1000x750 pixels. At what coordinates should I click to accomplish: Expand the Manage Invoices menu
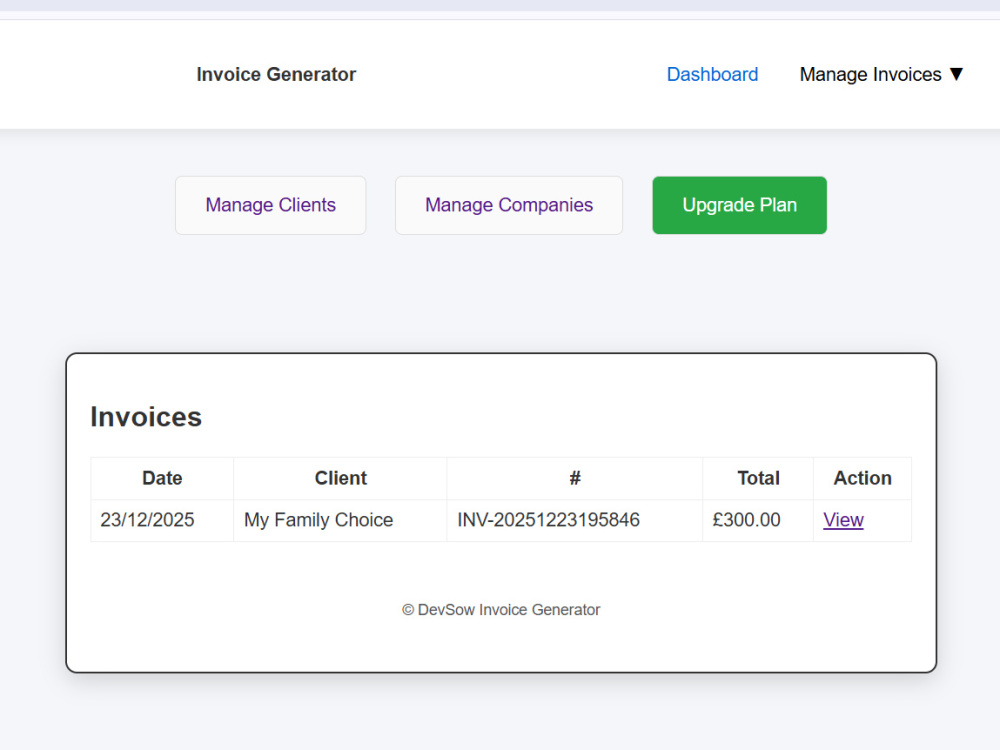pyautogui.click(x=881, y=75)
